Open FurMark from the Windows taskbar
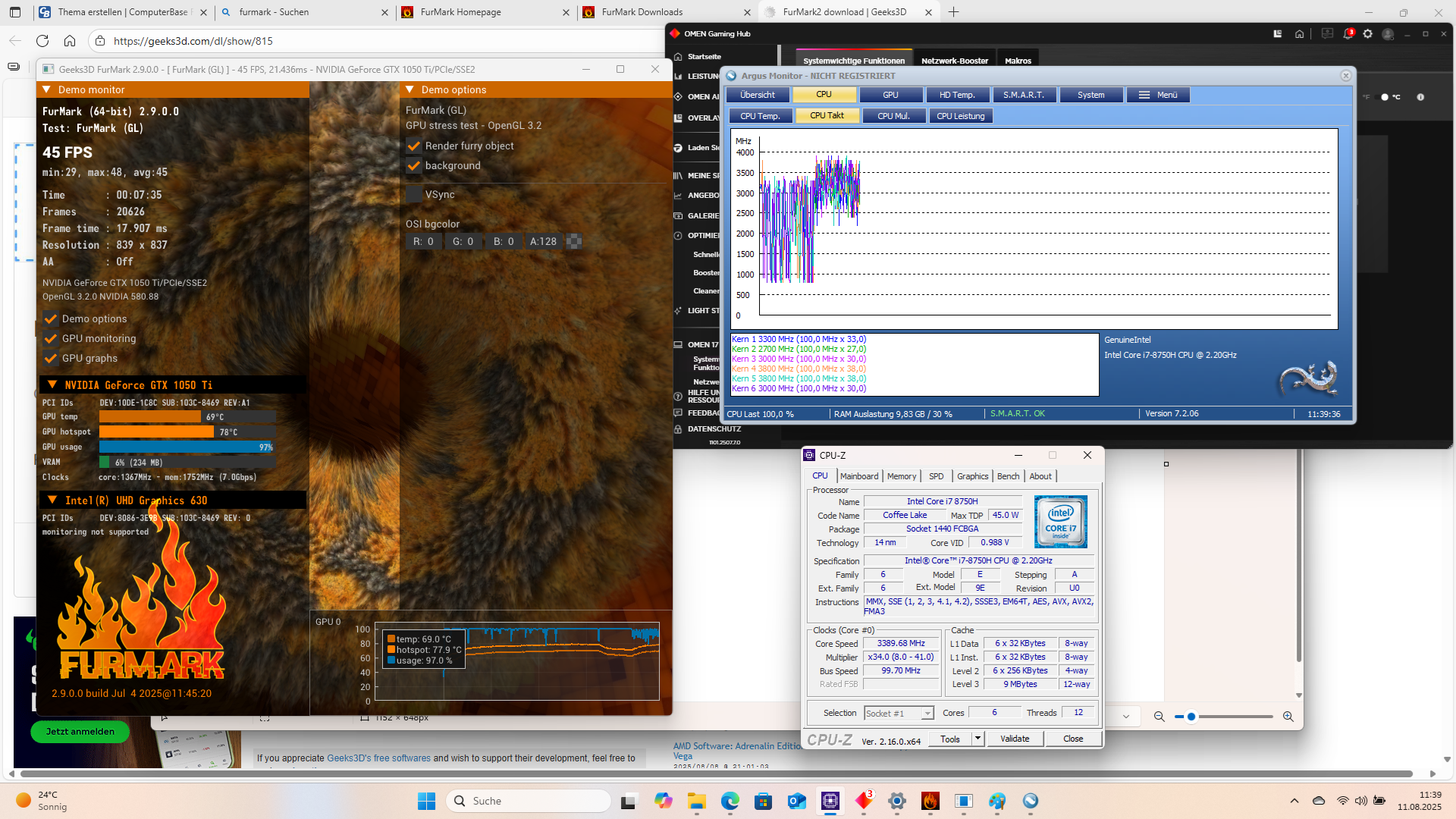The width and height of the screenshot is (1456, 819). coord(930,801)
